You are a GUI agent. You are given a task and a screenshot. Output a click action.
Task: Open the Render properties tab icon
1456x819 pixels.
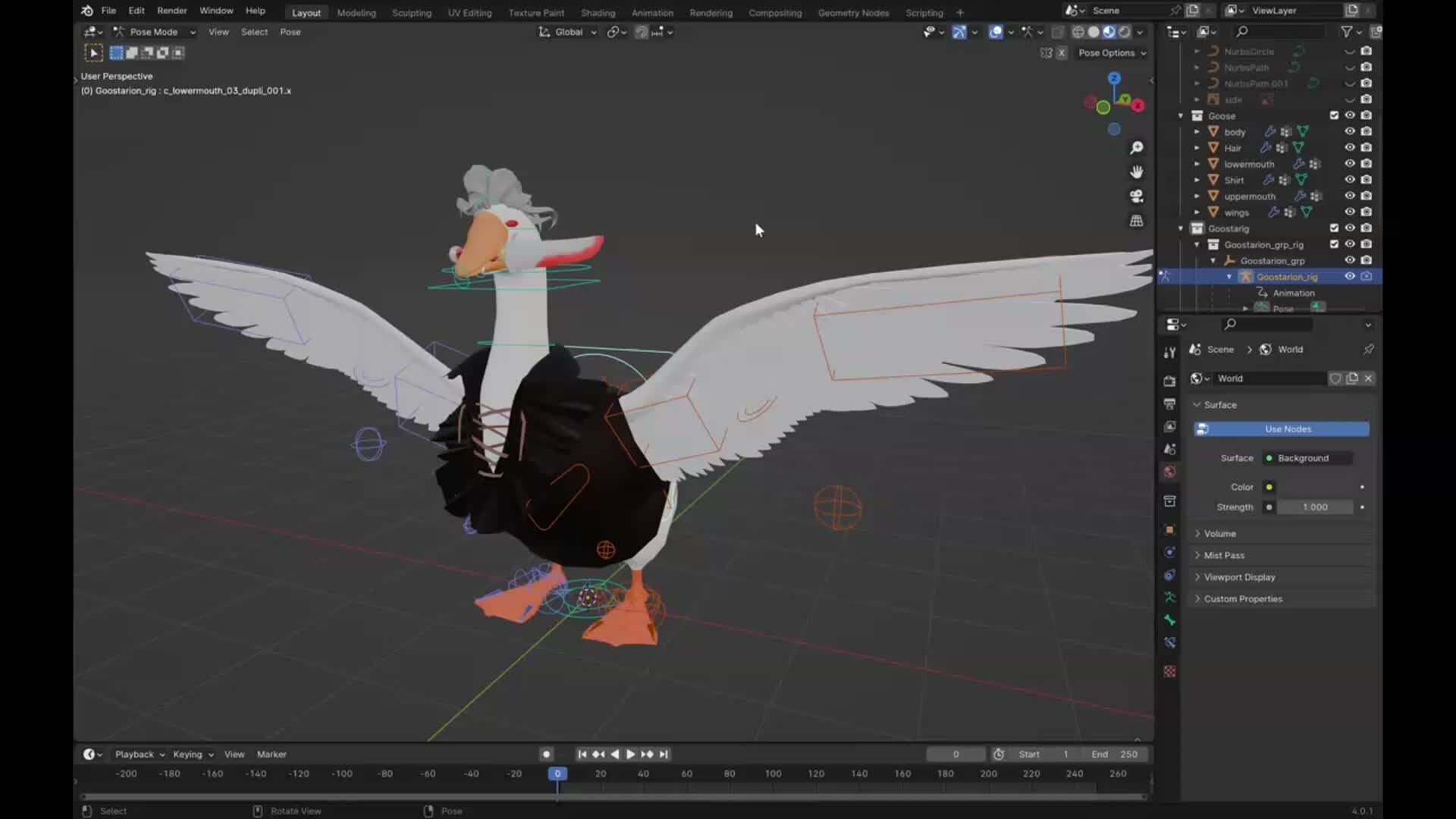pyautogui.click(x=1169, y=381)
